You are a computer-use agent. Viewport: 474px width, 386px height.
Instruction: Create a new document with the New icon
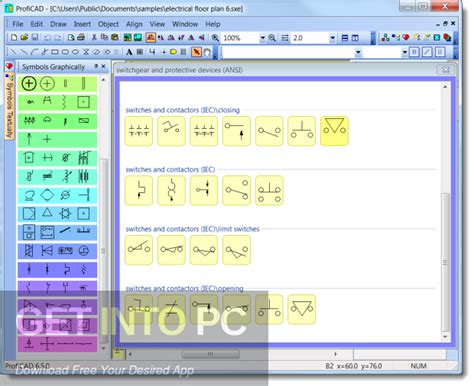[14, 38]
